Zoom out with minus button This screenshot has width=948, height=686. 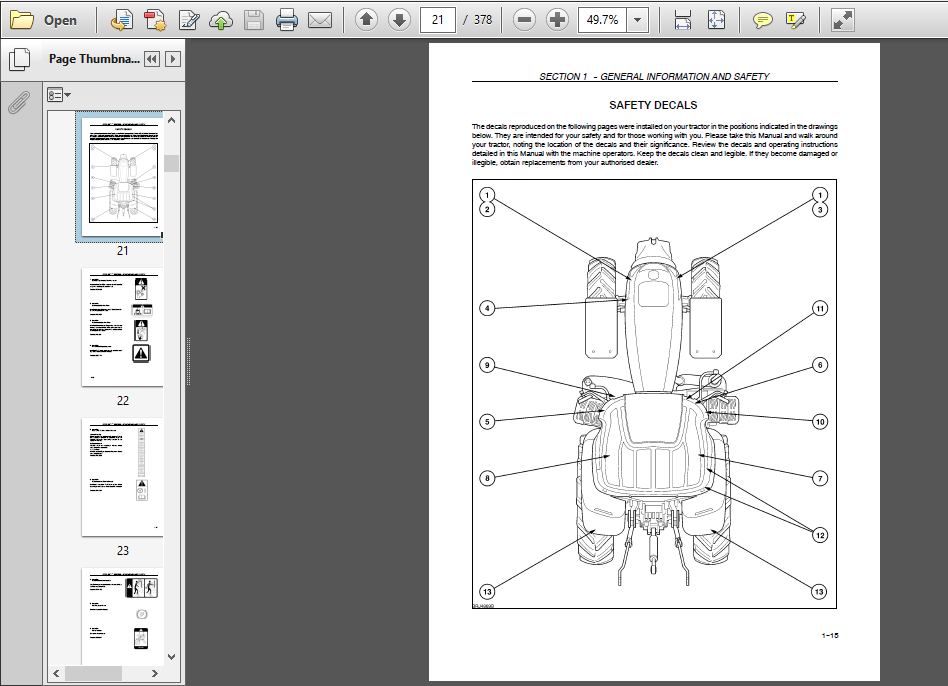click(x=524, y=20)
